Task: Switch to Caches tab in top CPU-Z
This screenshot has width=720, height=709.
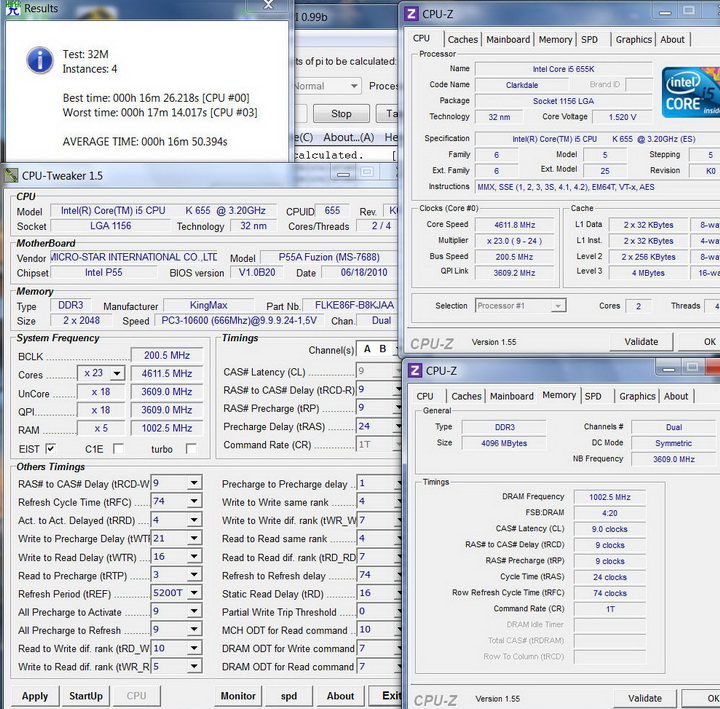Action: pos(463,39)
